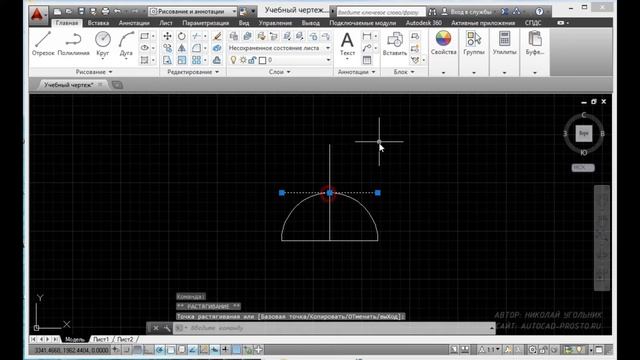Expand the Блок panel

click(x=404, y=72)
